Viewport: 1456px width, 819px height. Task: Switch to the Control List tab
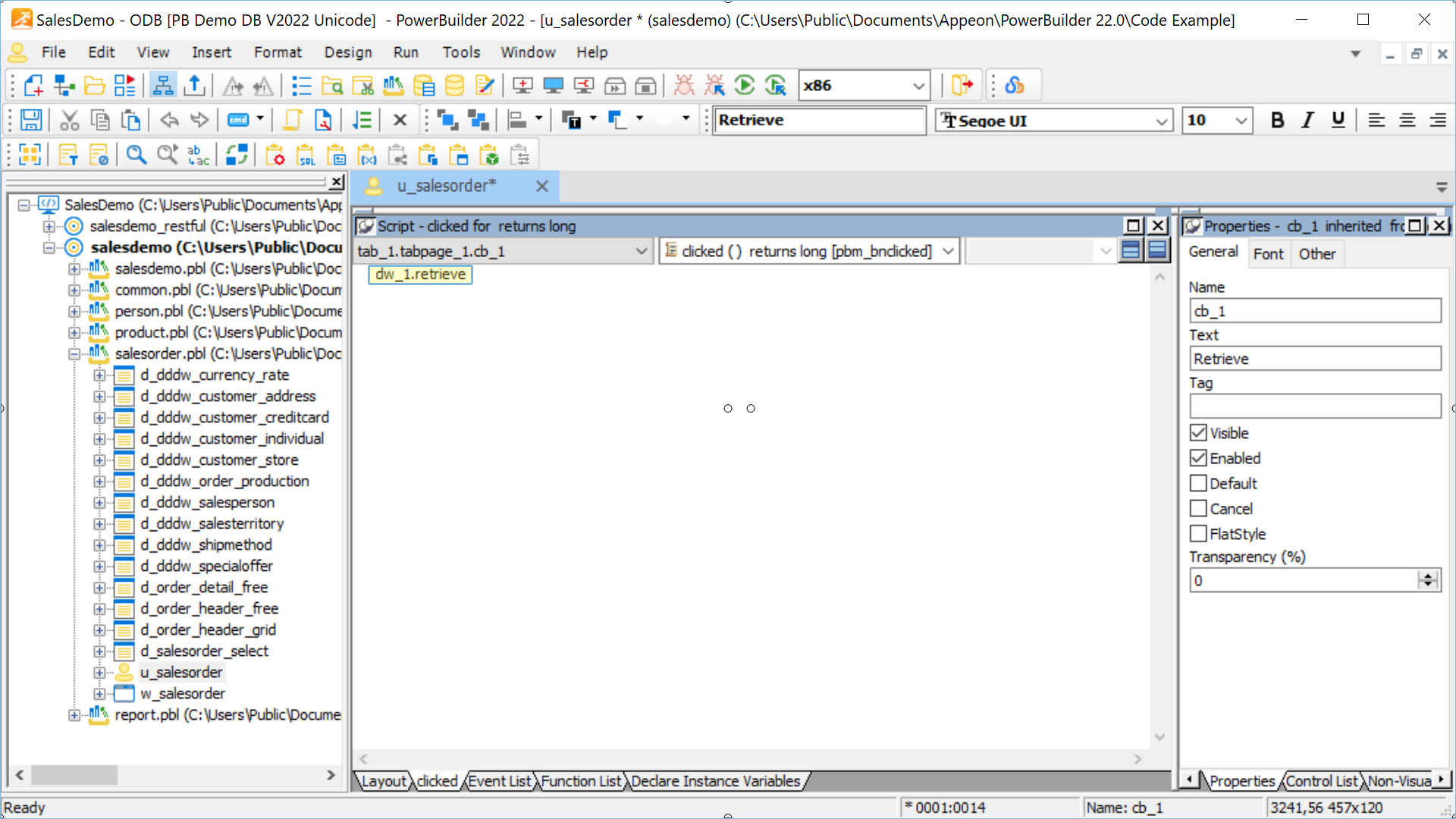(x=1322, y=781)
